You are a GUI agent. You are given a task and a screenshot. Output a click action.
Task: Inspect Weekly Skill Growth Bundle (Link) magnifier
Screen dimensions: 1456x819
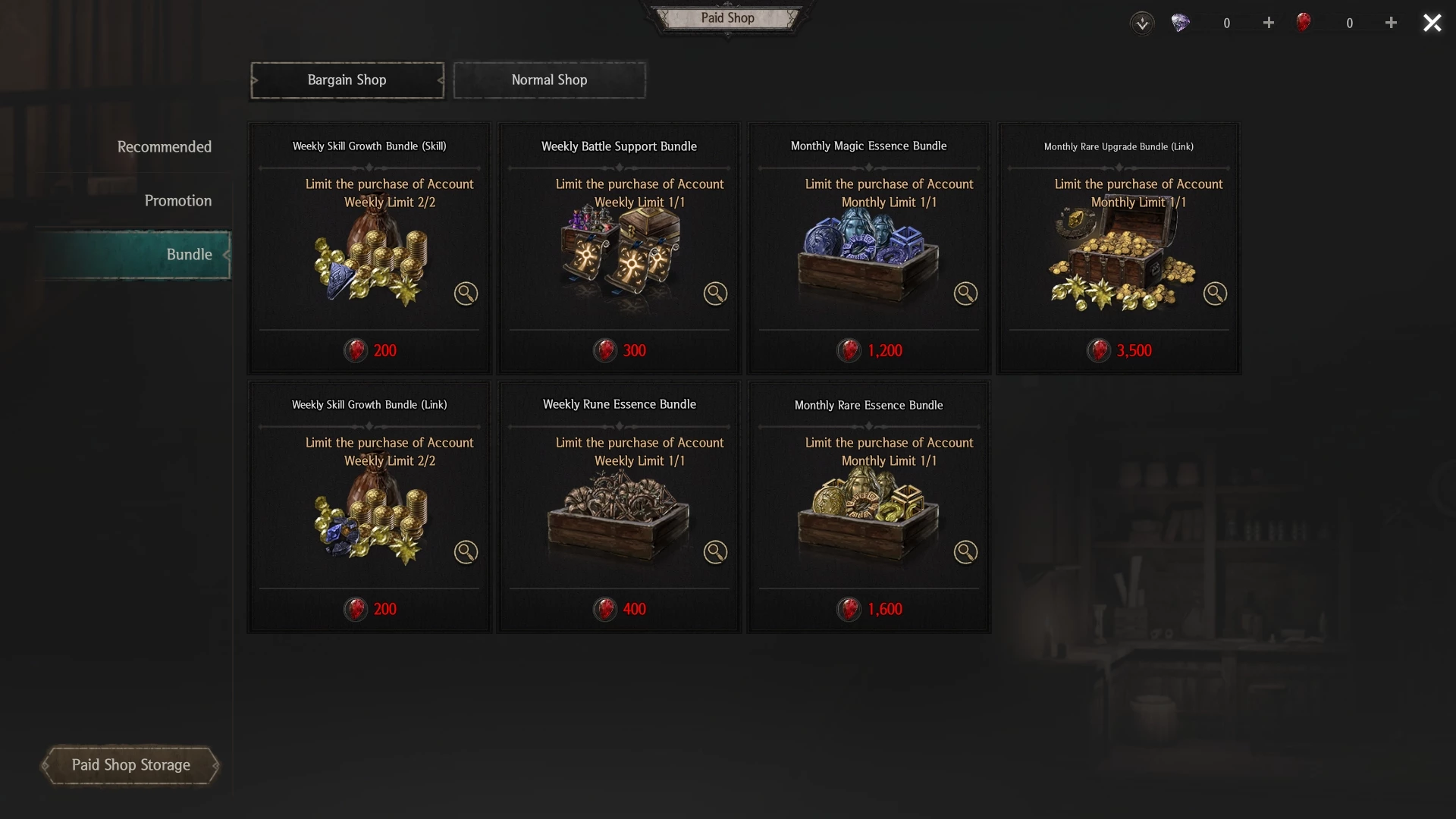coord(466,552)
